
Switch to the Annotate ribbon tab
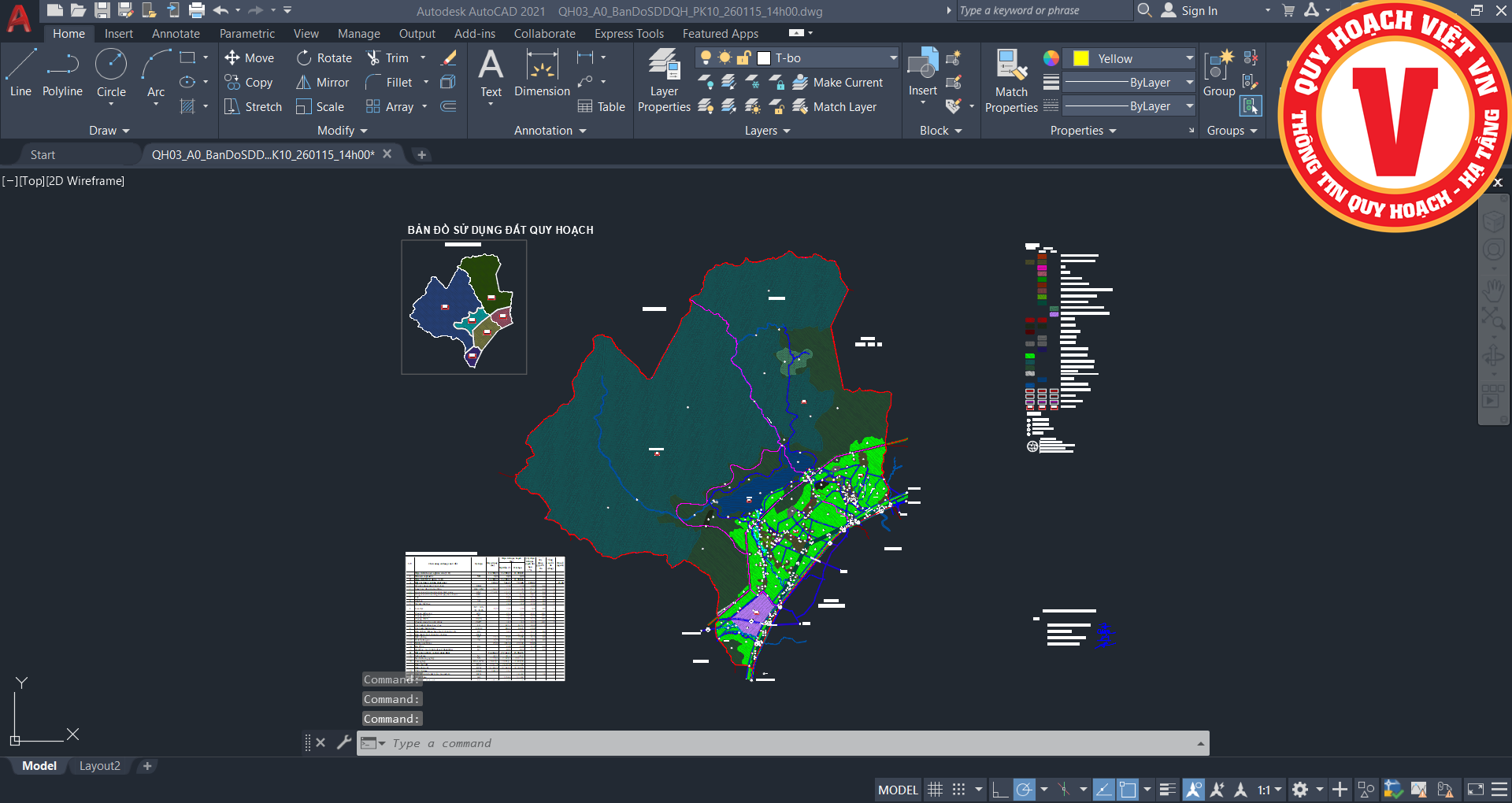pos(176,34)
